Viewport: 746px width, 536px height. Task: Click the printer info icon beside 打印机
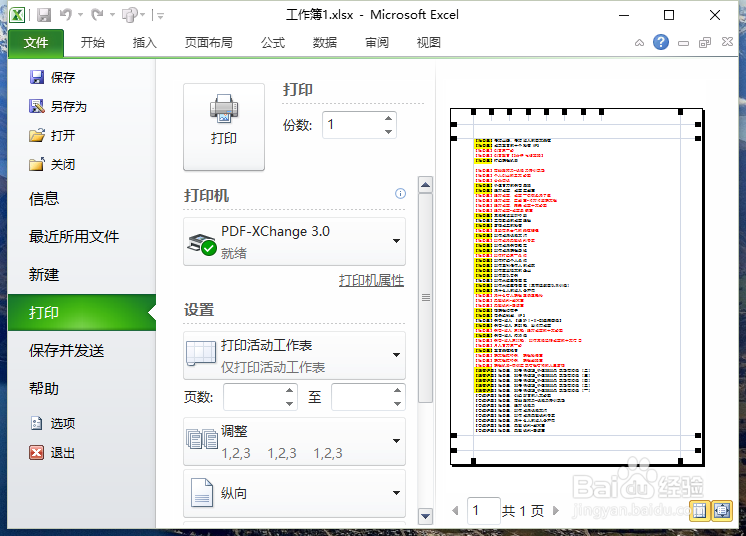(x=401, y=193)
